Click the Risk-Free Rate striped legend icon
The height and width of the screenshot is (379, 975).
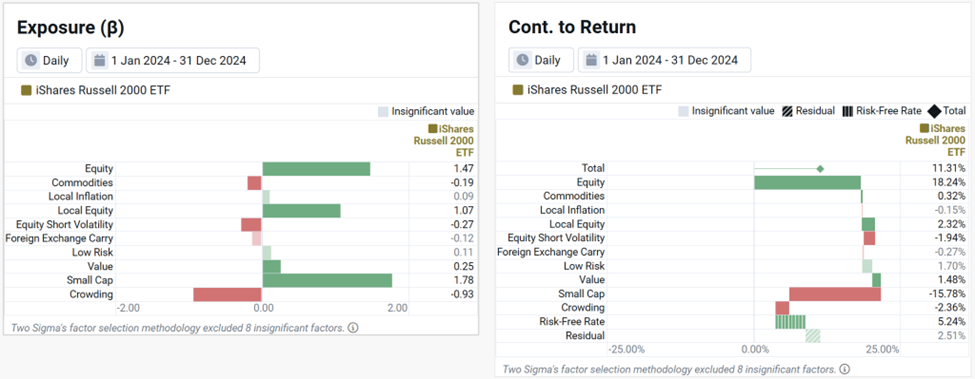pyautogui.click(x=848, y=111)
